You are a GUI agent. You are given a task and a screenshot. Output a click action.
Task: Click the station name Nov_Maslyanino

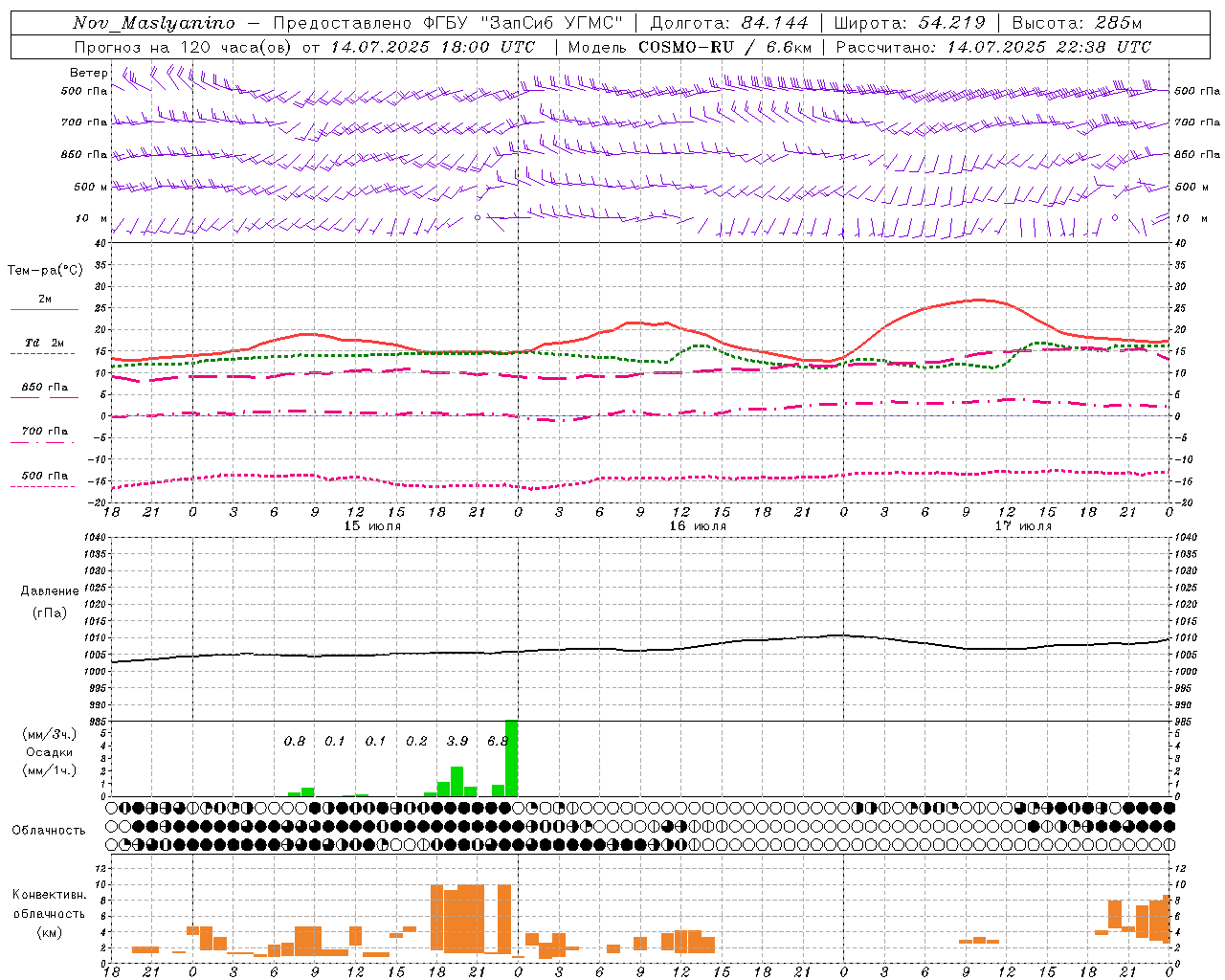pyautogui.click(x=154, y=23)
